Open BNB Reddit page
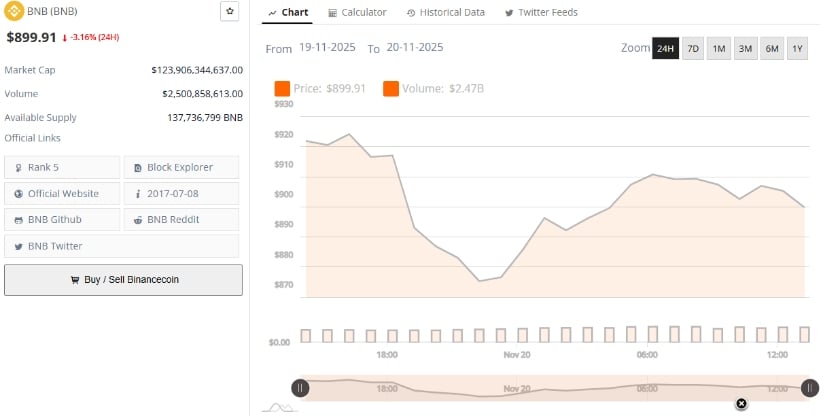The width and height of the screenshot is (825, 416). tap(181, 219)
